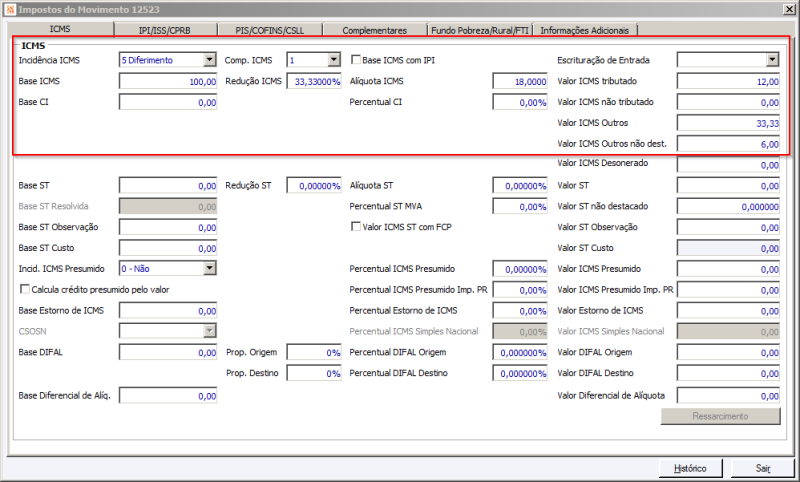Screen dimensions: 800x482
Task: Click the Valor ST Observação field
Action: pos(728,227)
